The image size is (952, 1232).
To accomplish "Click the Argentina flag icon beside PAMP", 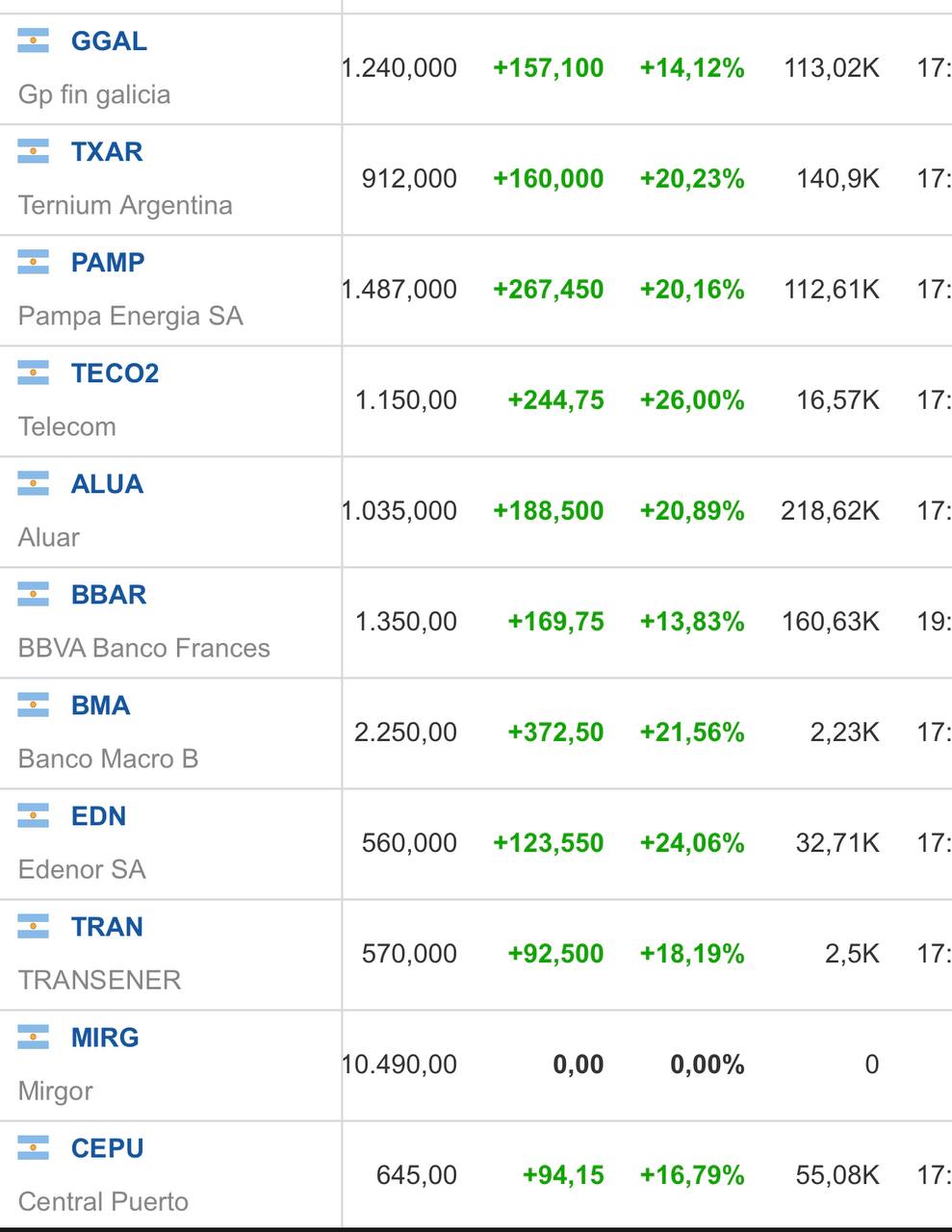I will (x=33, y=262).
